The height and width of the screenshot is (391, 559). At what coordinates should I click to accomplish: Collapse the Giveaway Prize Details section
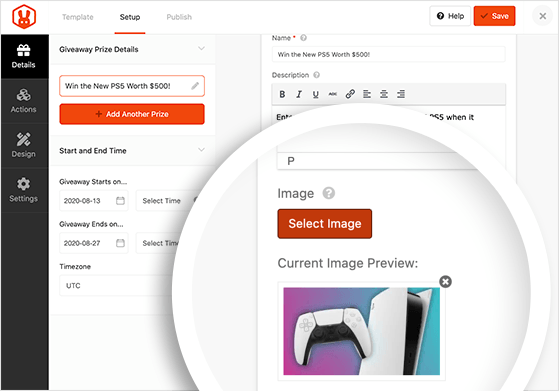click(x=201, y=48)
